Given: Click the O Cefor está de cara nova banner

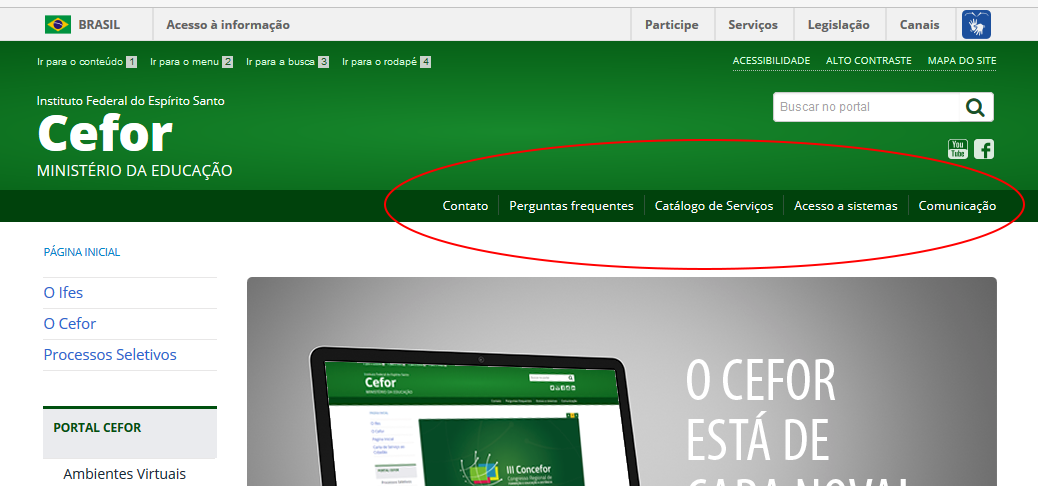Looking at the screenshot, I should [622, 381].
